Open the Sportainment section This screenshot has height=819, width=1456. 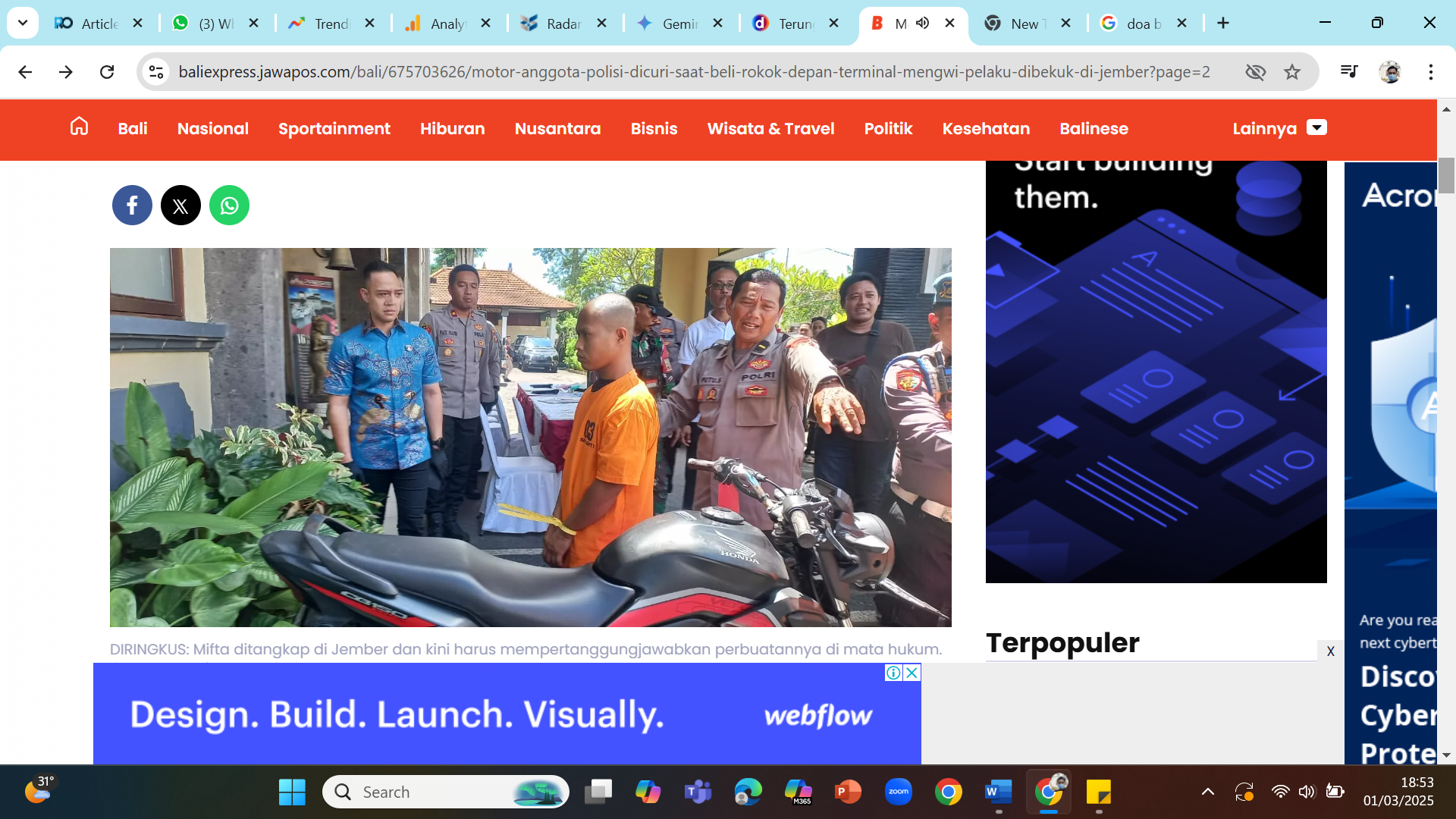click(x=334, y=129)
